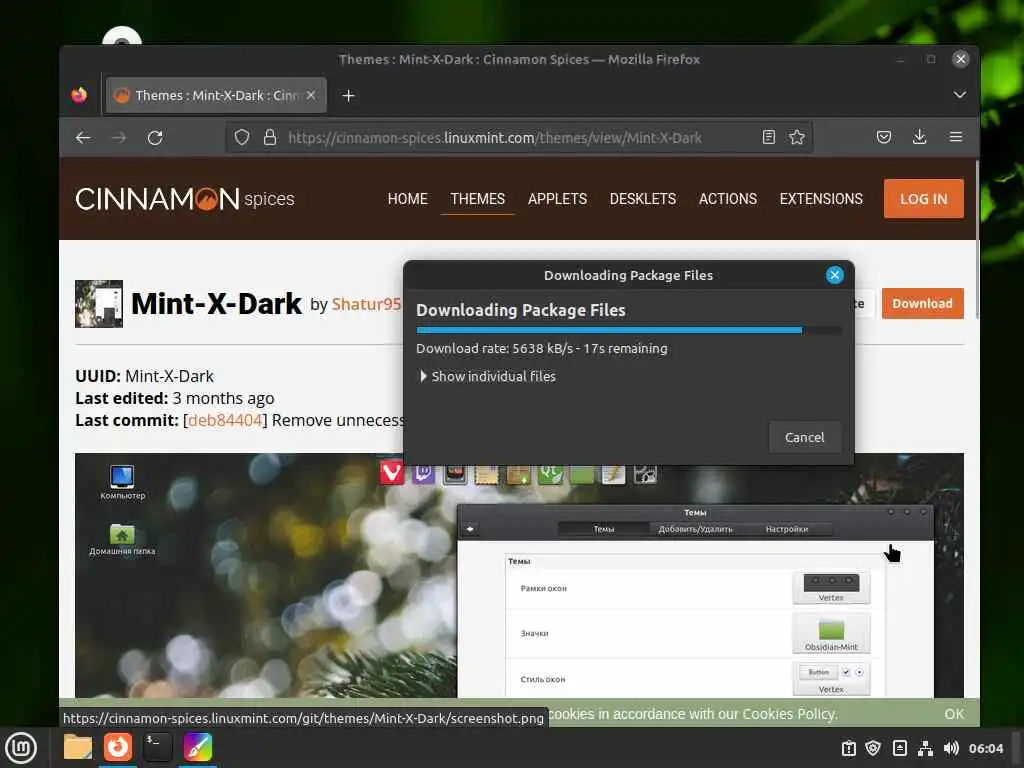The height and width of the screenshot is (768, 1024).
Task: Open Firefox hamburger menu
Action: point(955,136)
